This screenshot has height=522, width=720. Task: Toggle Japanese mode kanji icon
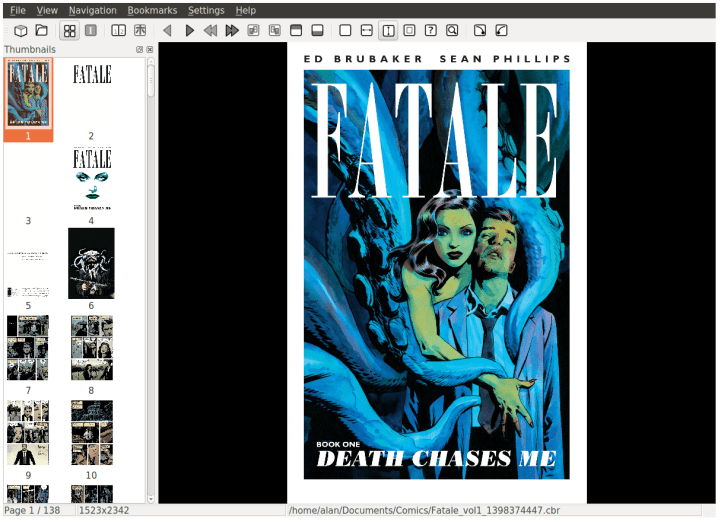pos(140,31)
